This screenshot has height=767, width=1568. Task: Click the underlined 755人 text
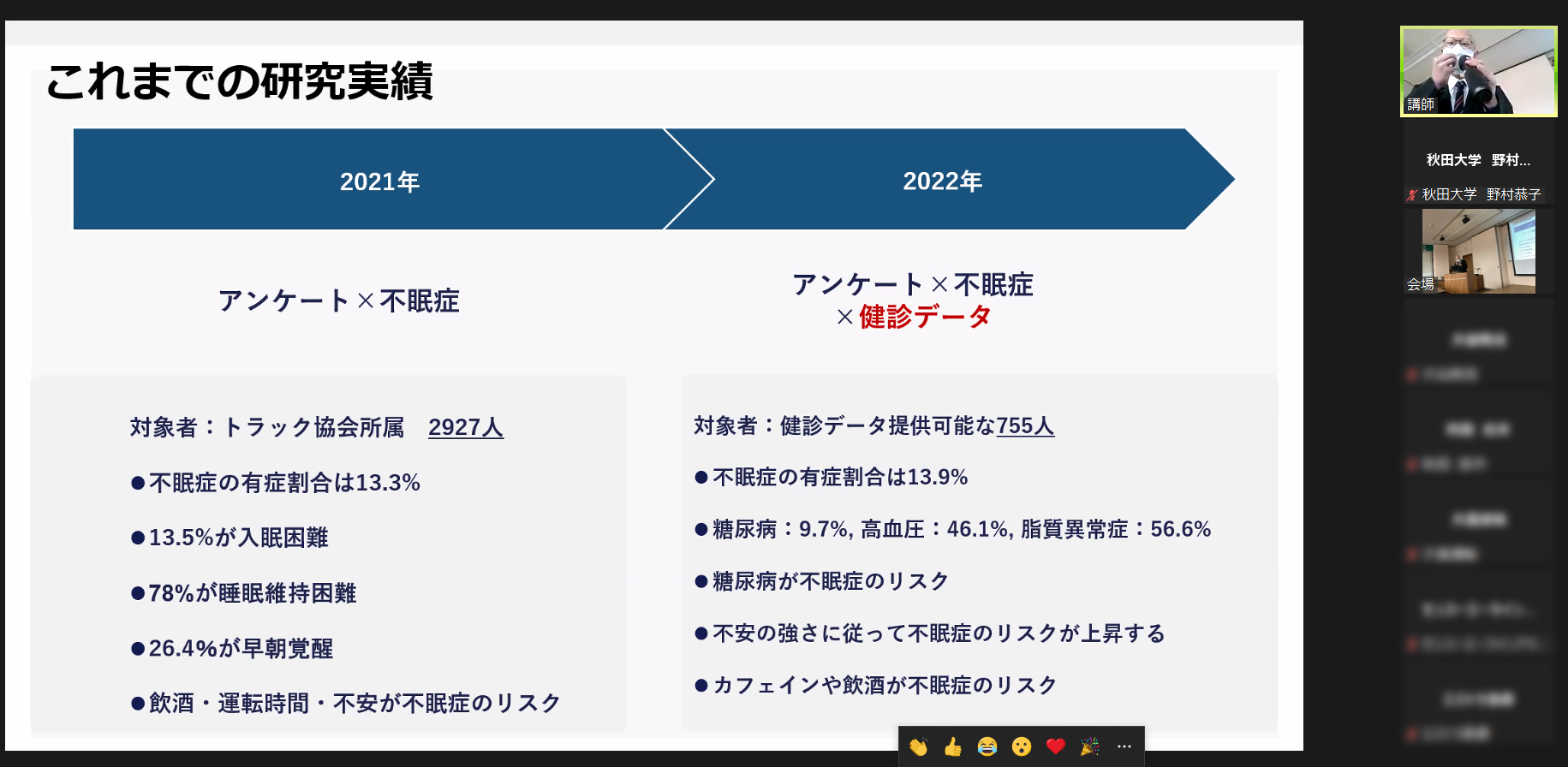coord(1025,425)
